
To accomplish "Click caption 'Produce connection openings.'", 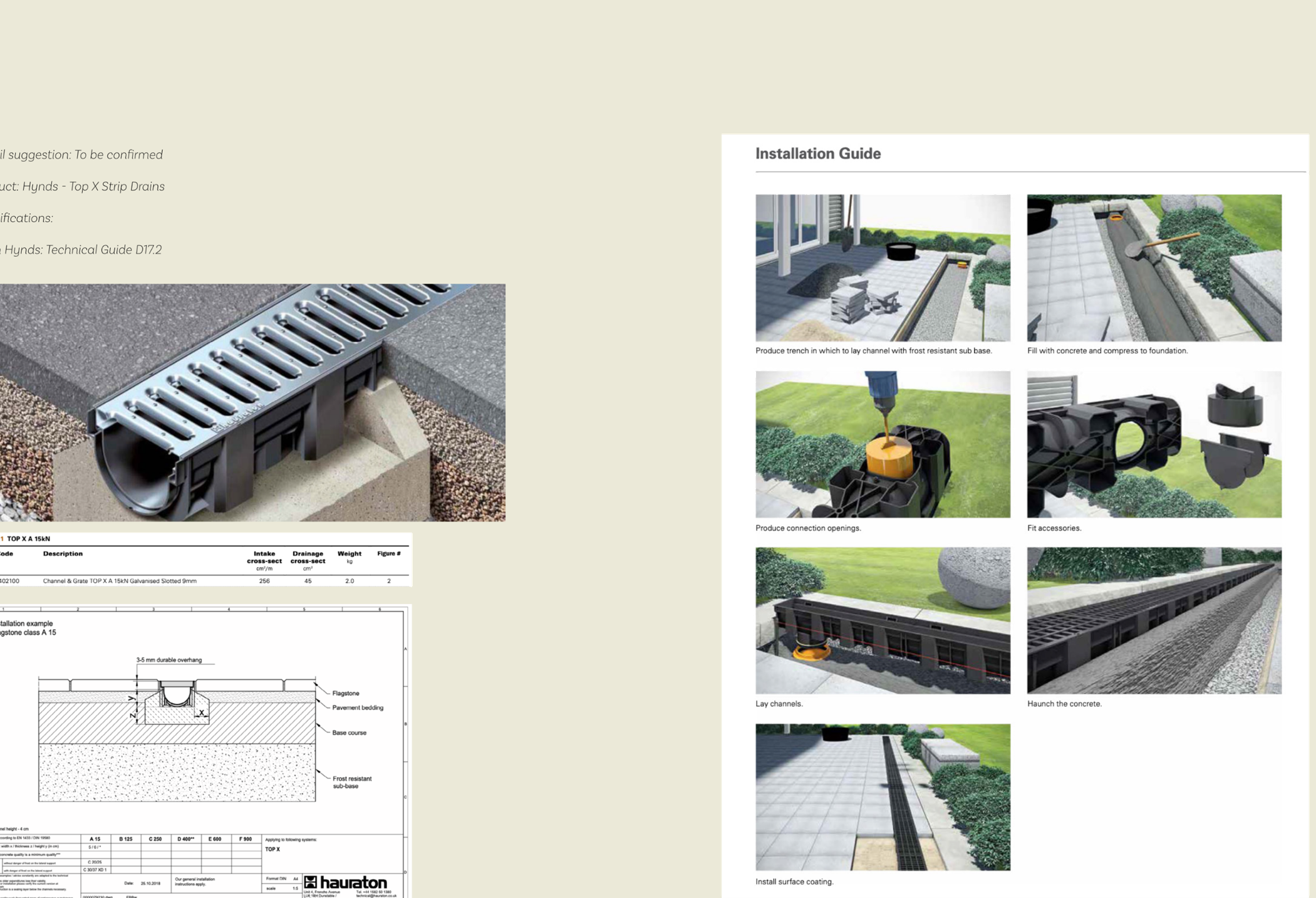I will (808, 528).
